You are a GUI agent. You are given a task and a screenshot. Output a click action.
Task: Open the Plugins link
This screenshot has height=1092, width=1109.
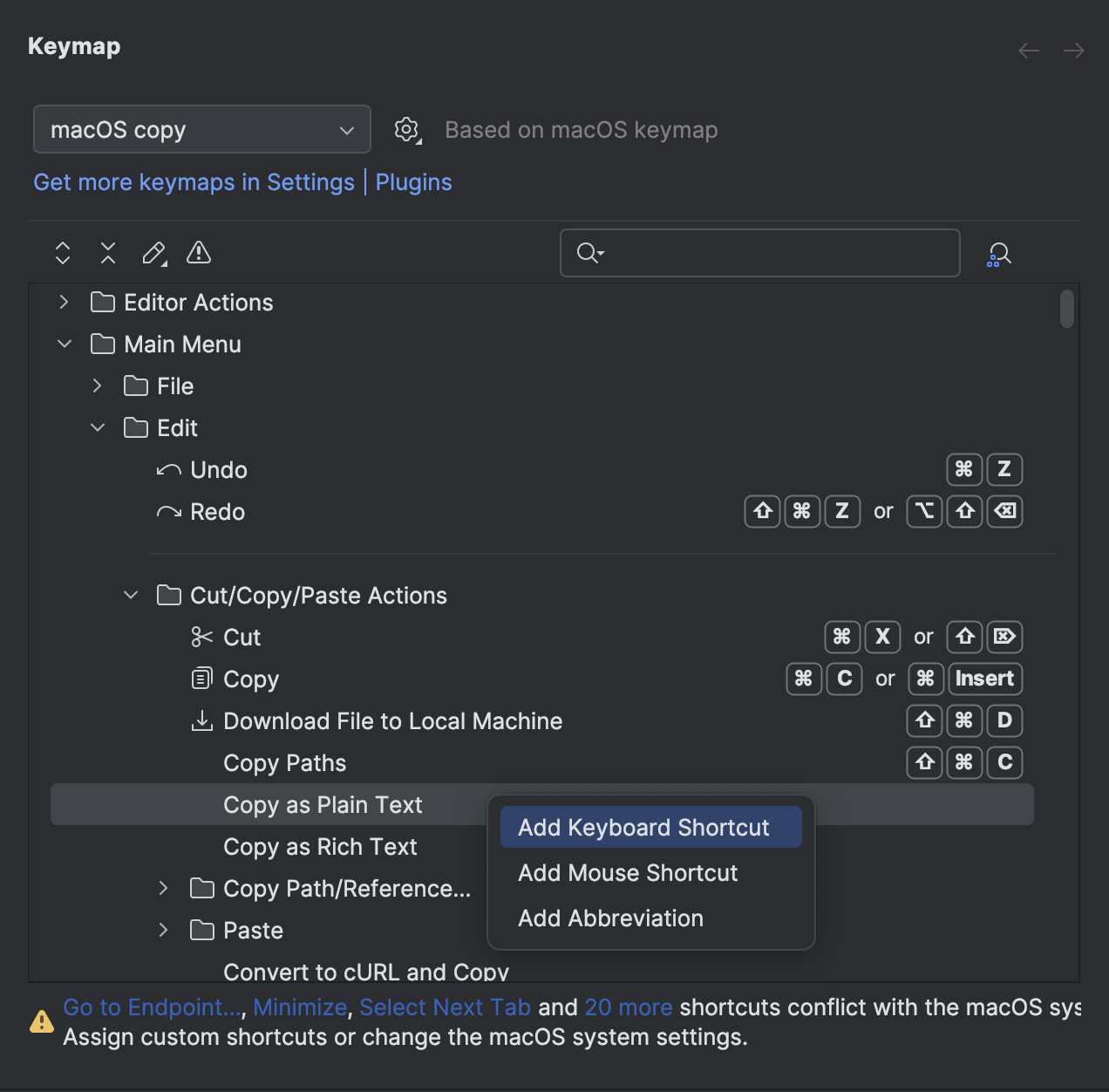pos(413,181)
